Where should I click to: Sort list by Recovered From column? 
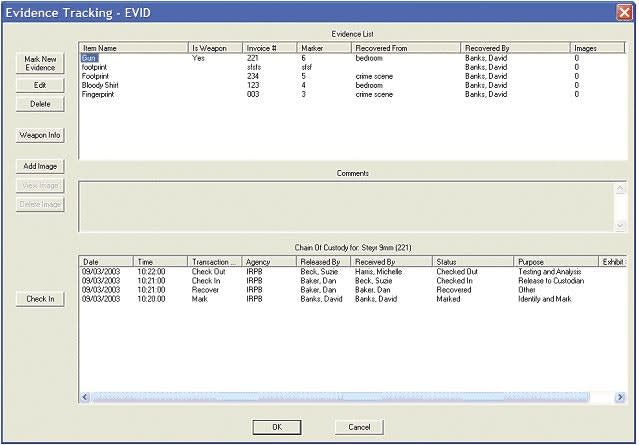[x=405, y=47]
